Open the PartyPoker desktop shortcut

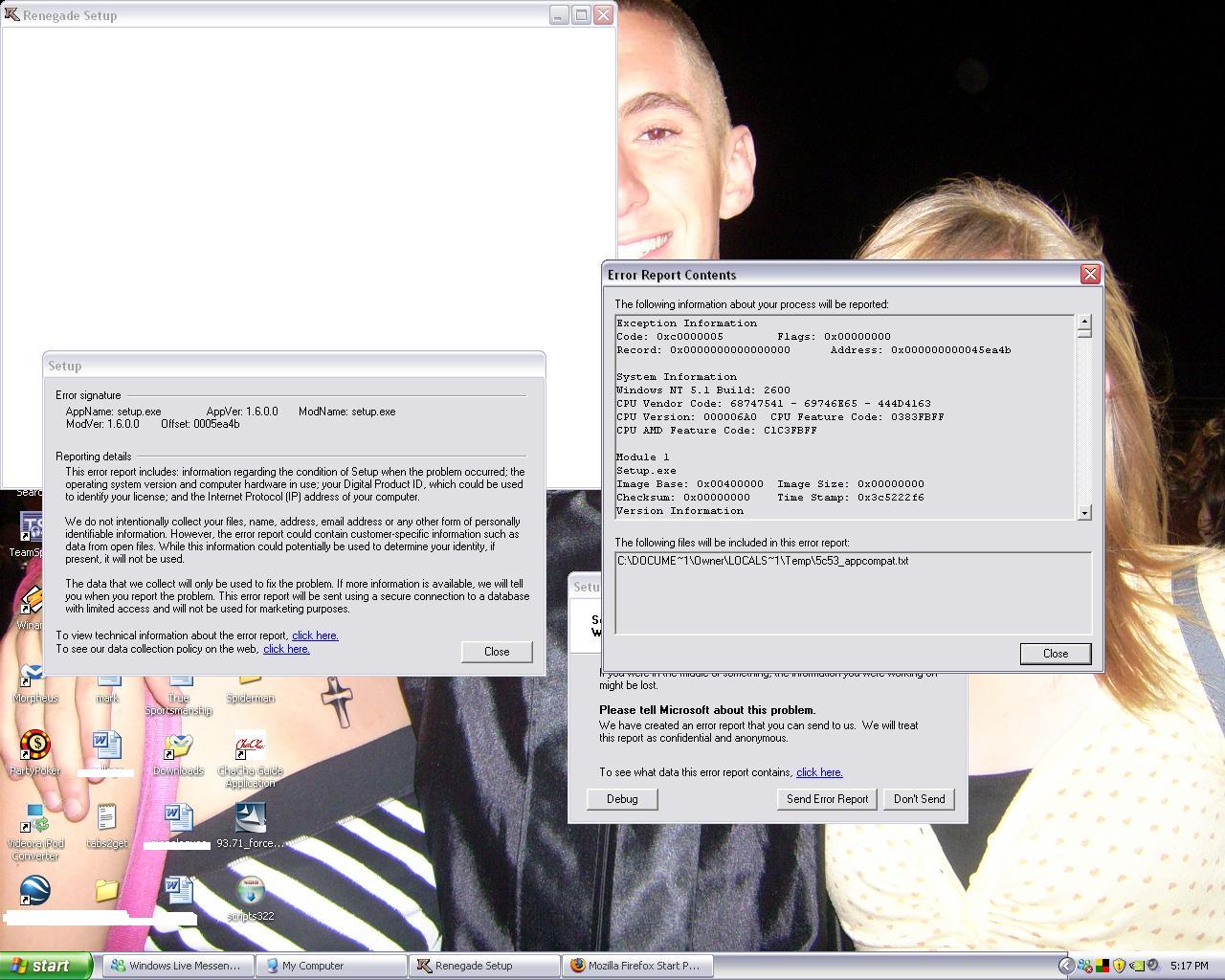click(35, 746)
